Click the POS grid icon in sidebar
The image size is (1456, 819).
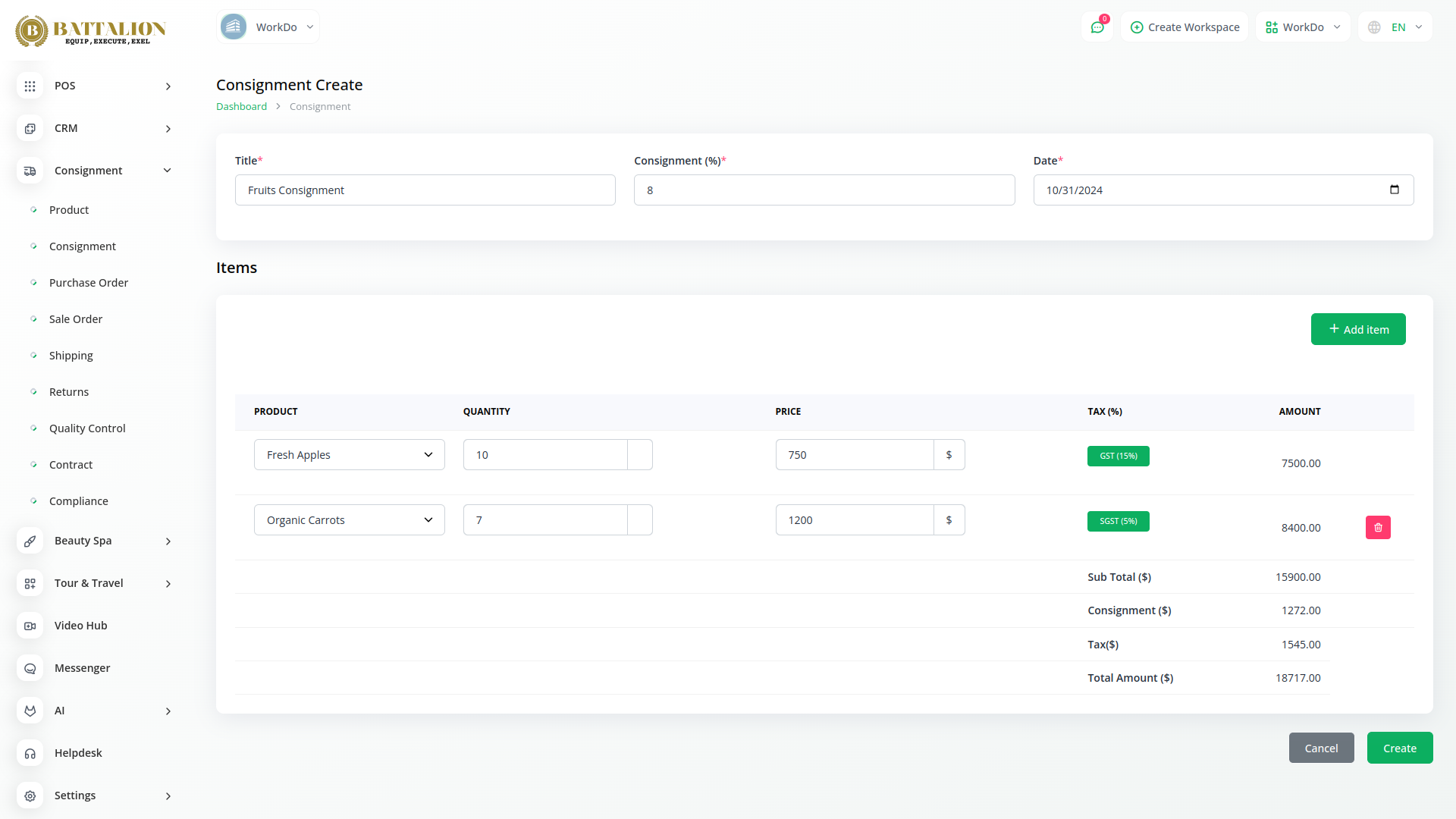[x=30, y=86]
